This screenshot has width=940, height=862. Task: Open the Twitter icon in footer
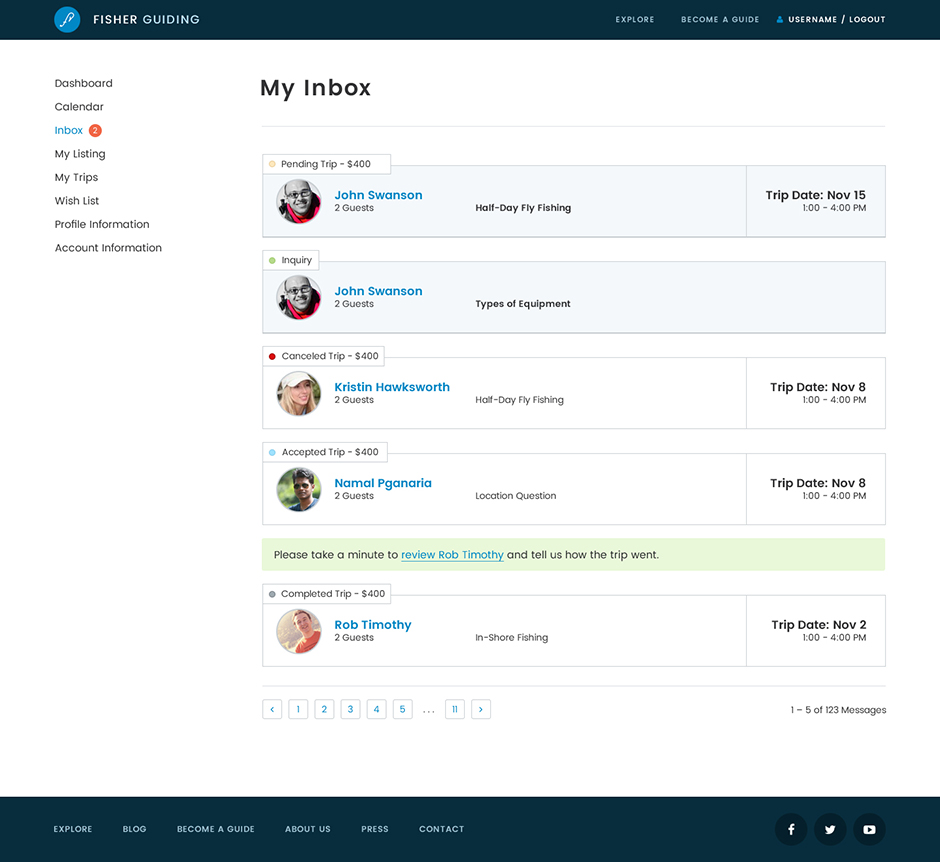[x=830, y=829]
